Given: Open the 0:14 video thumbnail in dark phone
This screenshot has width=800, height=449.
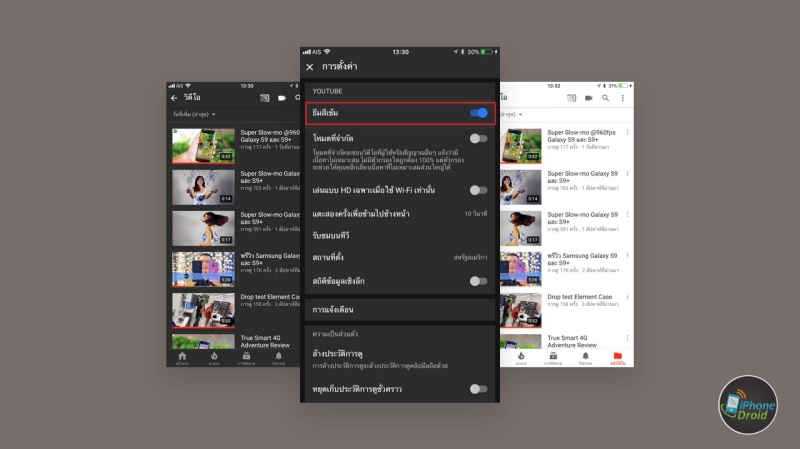Looking at the screenshot, I should pyautogui.click(x=203, y=187).
